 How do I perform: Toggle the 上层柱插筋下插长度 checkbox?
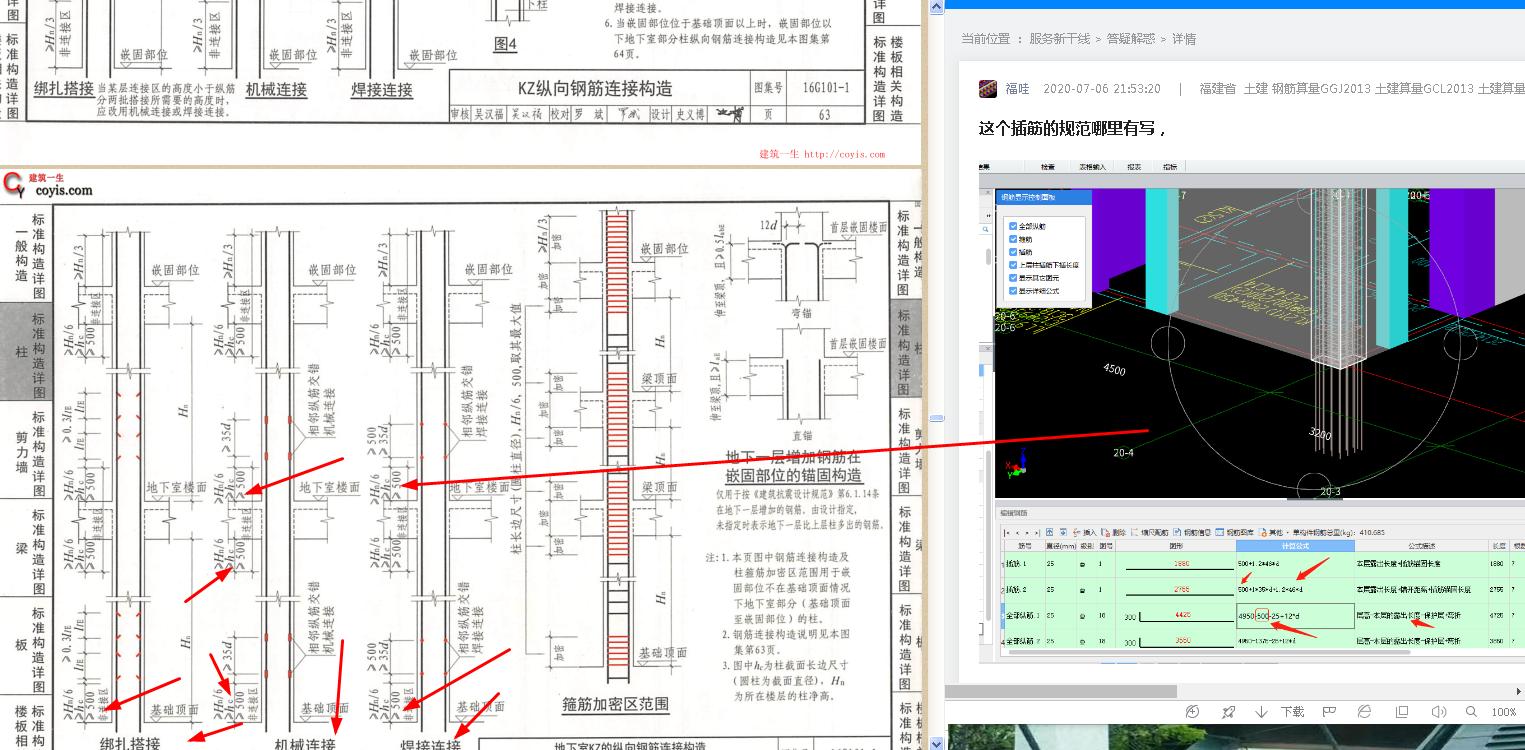tap(1013, 265)
